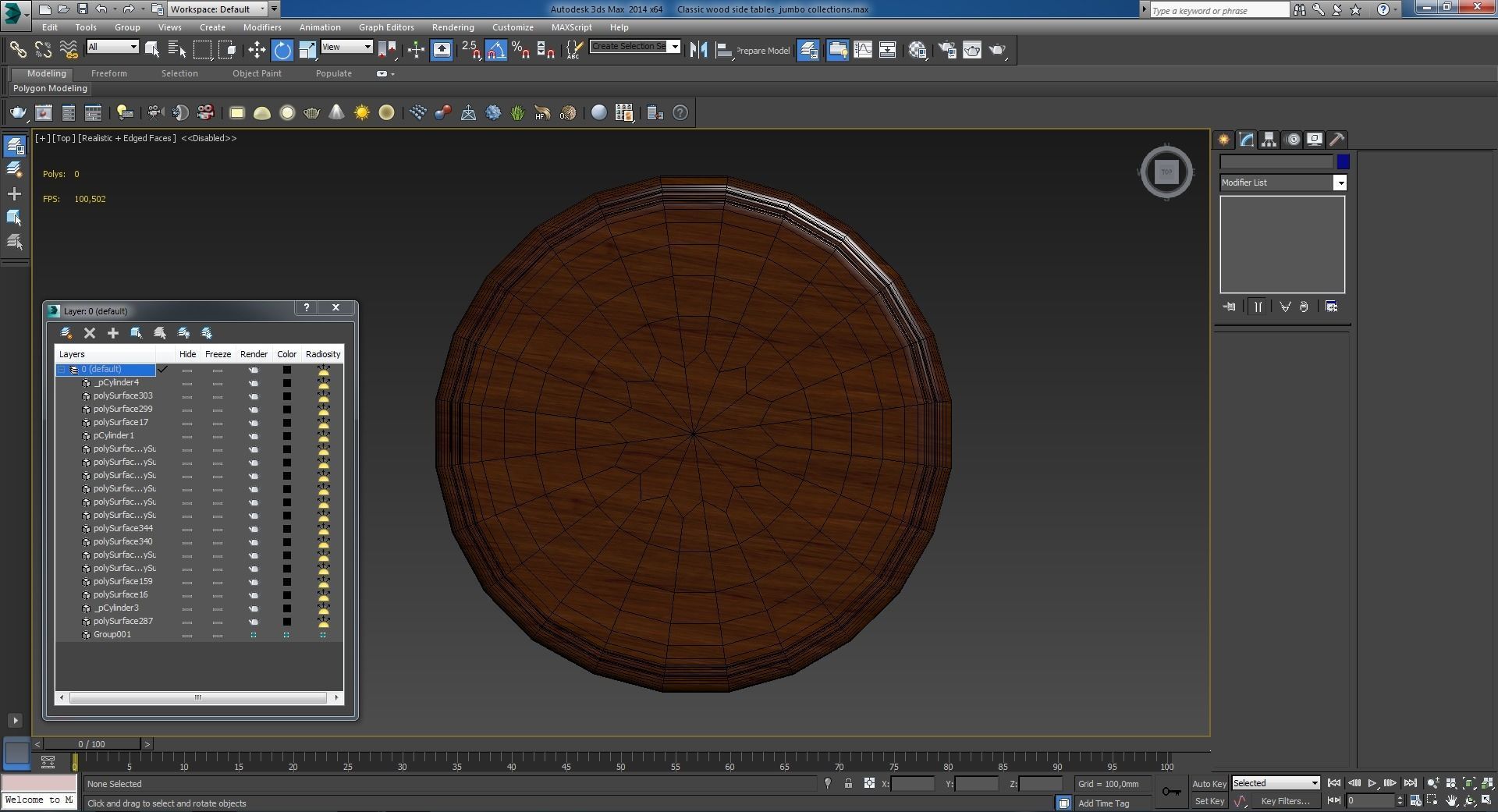This screenshot has width=1498, height=812.
Task: Click Add Selected Objects to Layer plus icon
Action: (x=113, y=333)
